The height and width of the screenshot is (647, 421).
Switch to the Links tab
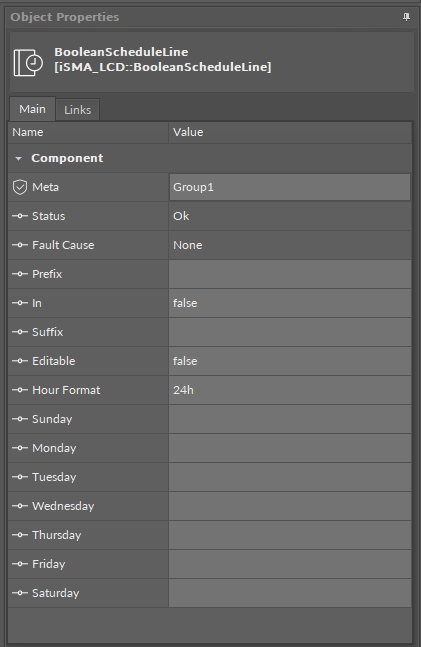[78, 110]
